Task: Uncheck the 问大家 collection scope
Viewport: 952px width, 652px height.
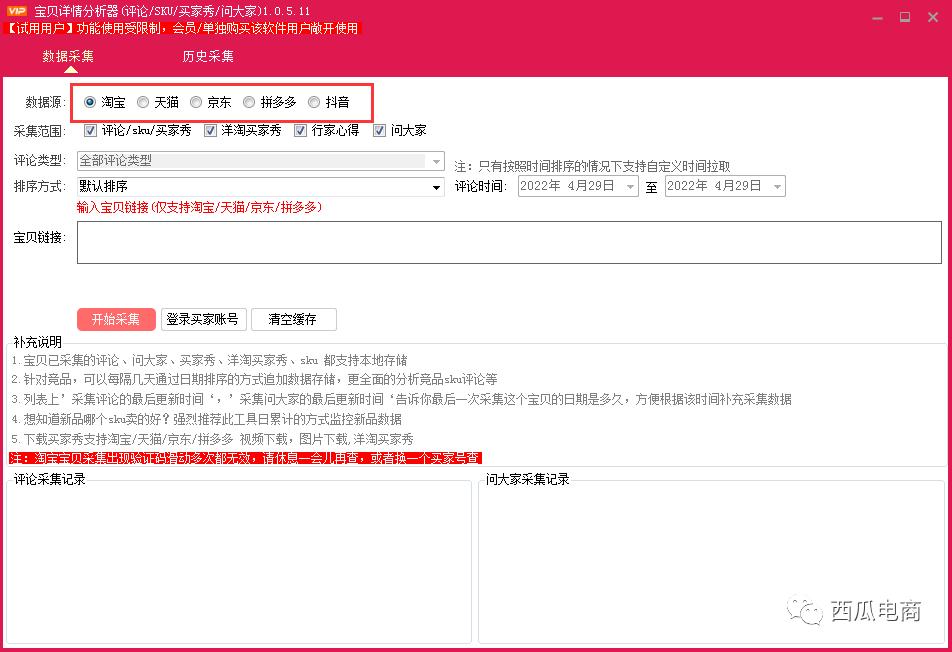Action: (x=378, y=129)
